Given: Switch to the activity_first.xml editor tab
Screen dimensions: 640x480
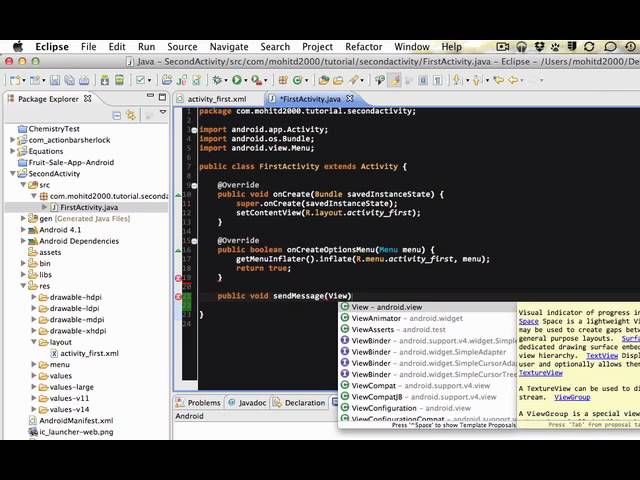Looking at the screenshot, I should 217,99.
